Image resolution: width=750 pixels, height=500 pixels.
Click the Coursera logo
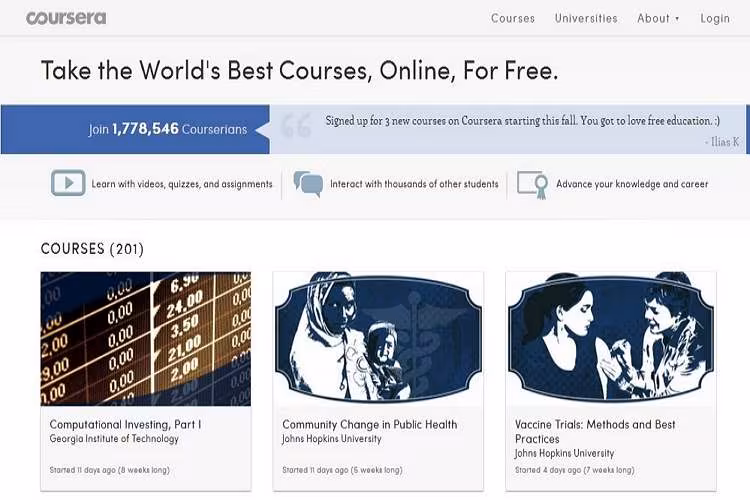tap(66, 18)
